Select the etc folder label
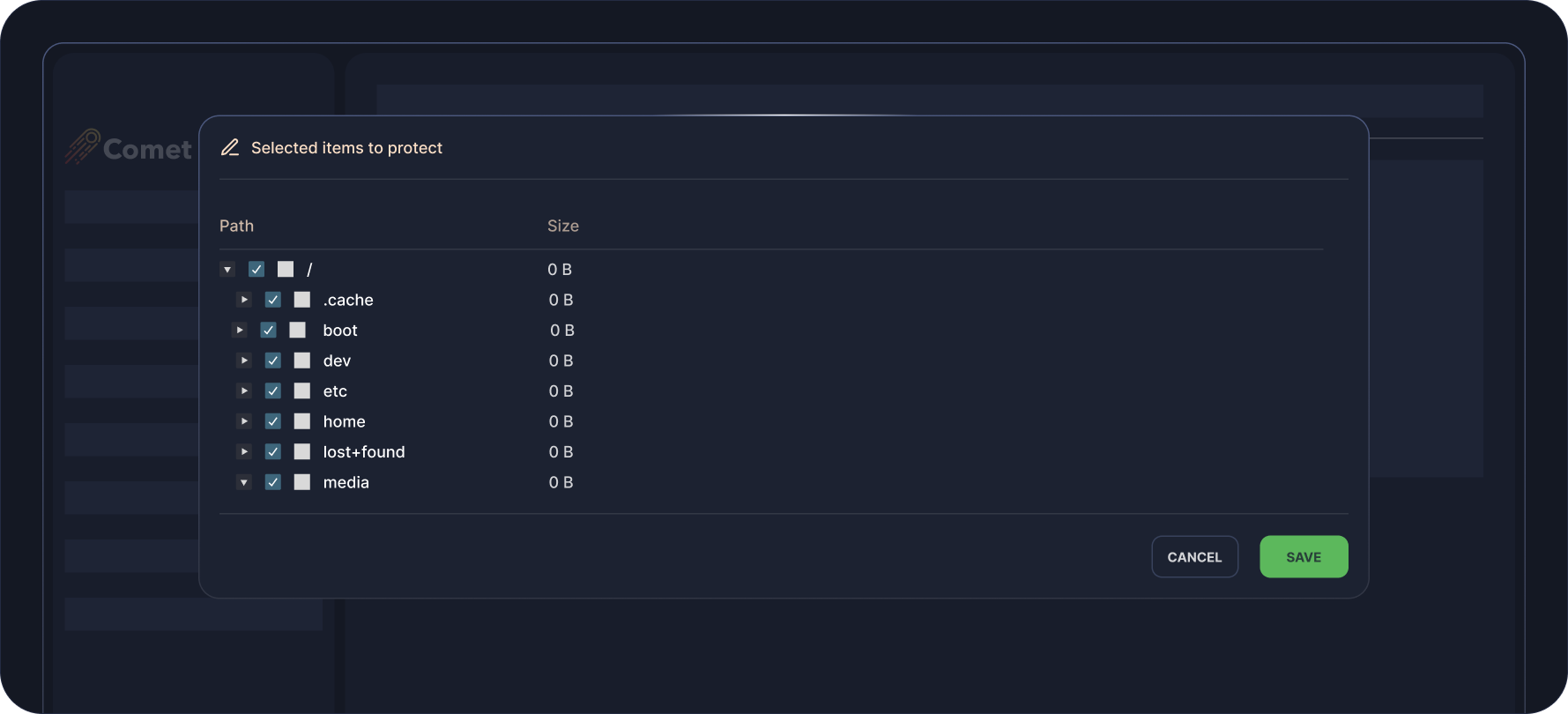This screenshot has width=1568, height=714. point(335,391)
